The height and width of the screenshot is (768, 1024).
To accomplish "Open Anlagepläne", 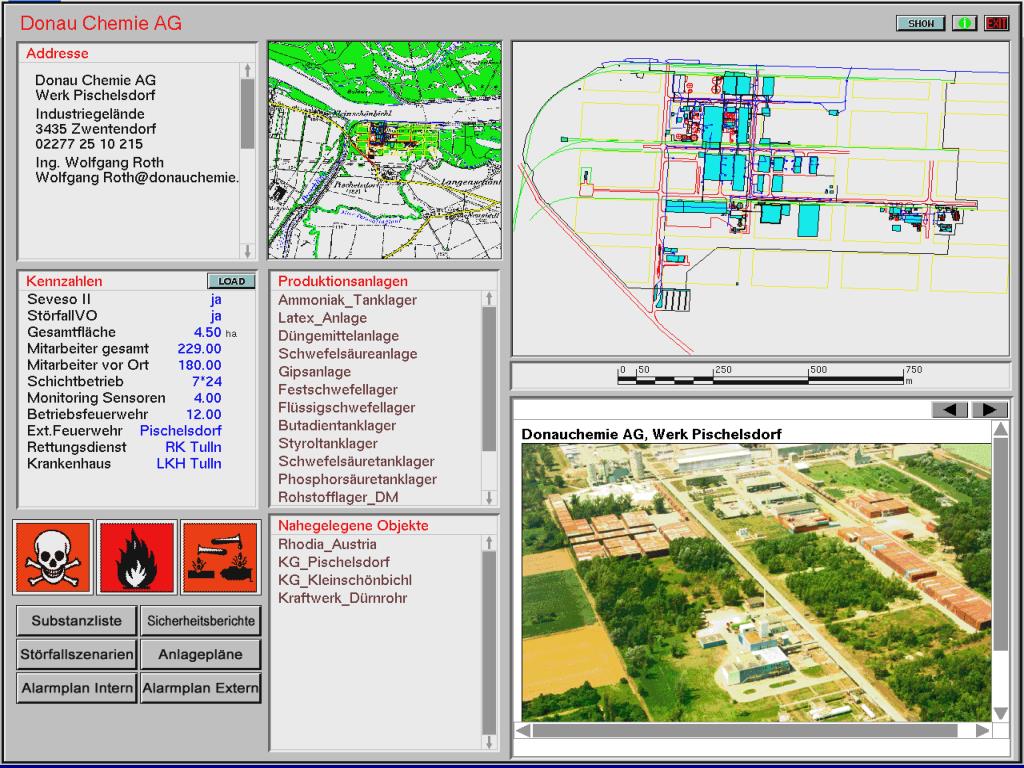I will pos(200,654).
